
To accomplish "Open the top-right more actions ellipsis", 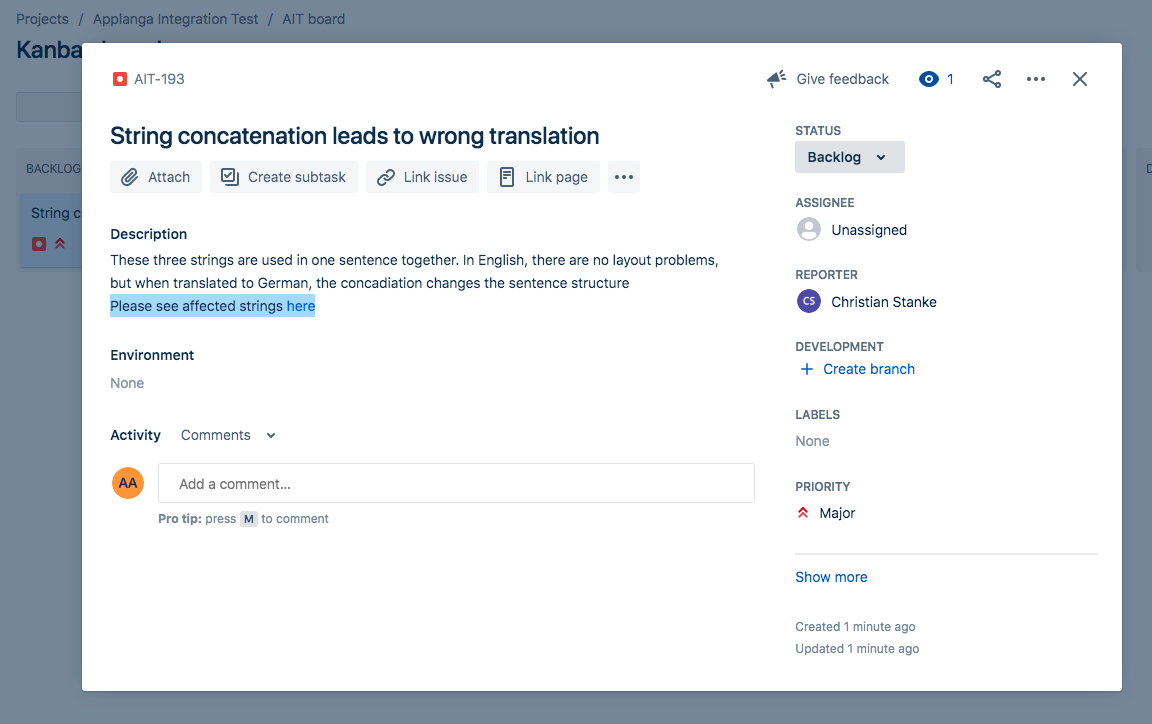I will (x=1036, y=79).
